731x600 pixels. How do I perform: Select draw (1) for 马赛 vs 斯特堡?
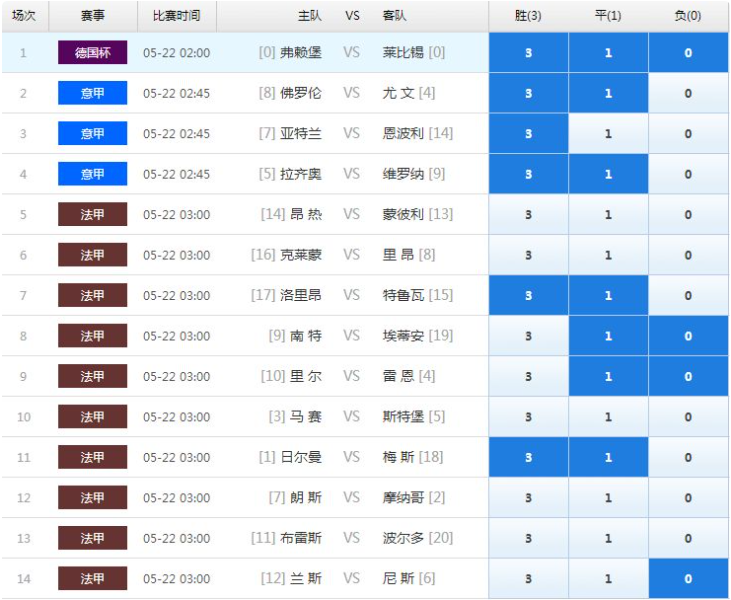608,417
